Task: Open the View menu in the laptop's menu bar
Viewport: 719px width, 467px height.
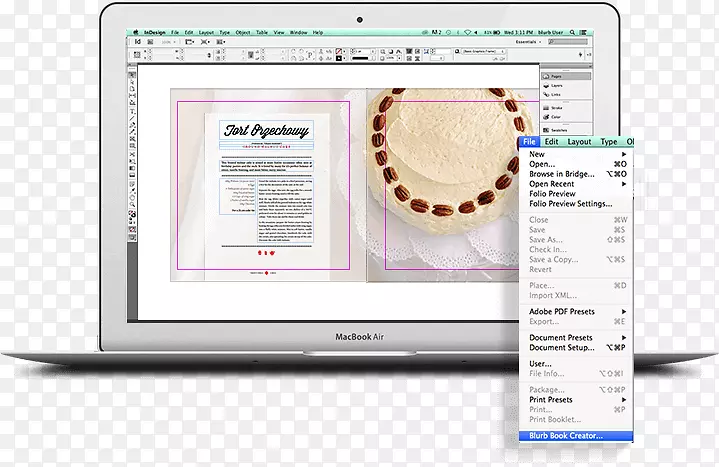Action: (x=279, y=33)
